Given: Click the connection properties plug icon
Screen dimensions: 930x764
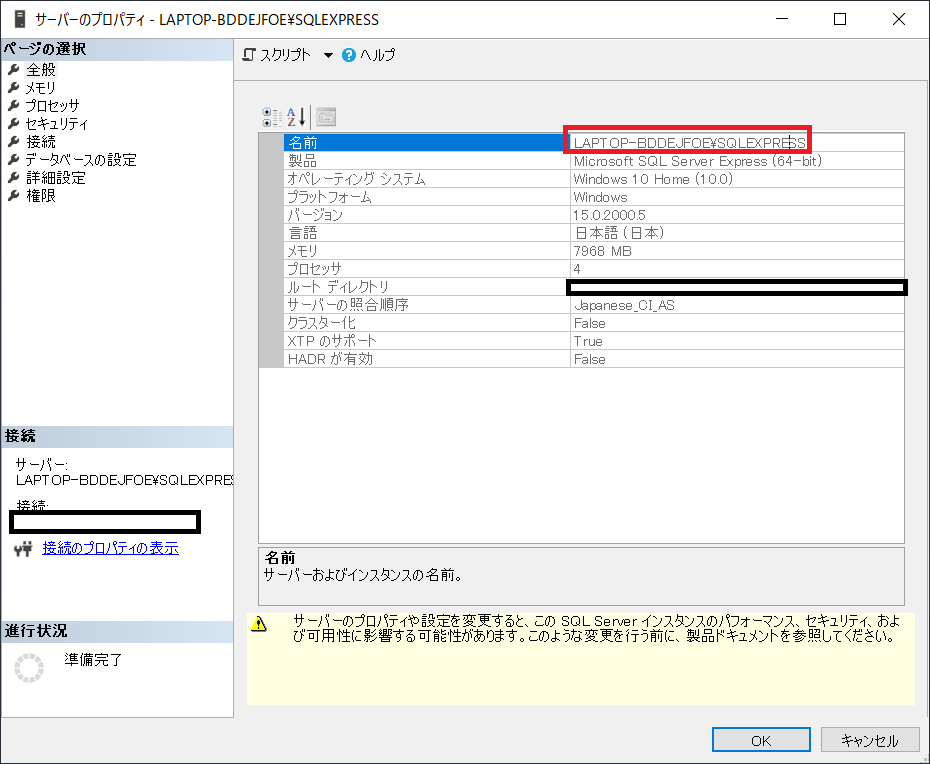Looking at the screenshot, I should [23, 549].
